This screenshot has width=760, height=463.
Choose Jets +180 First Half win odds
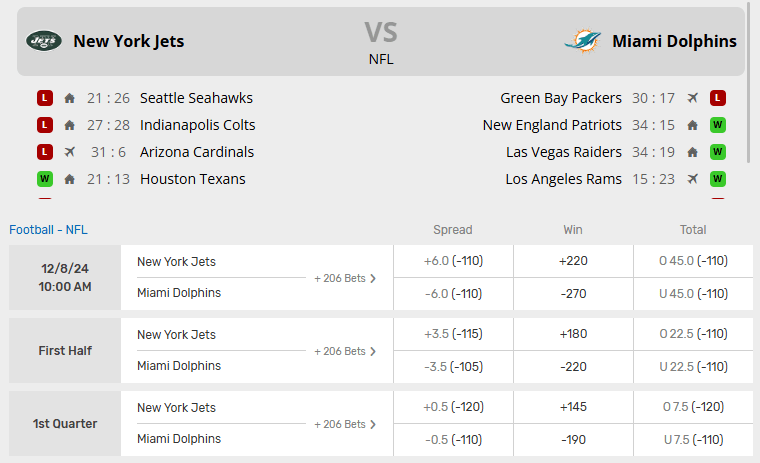(573, 334)
